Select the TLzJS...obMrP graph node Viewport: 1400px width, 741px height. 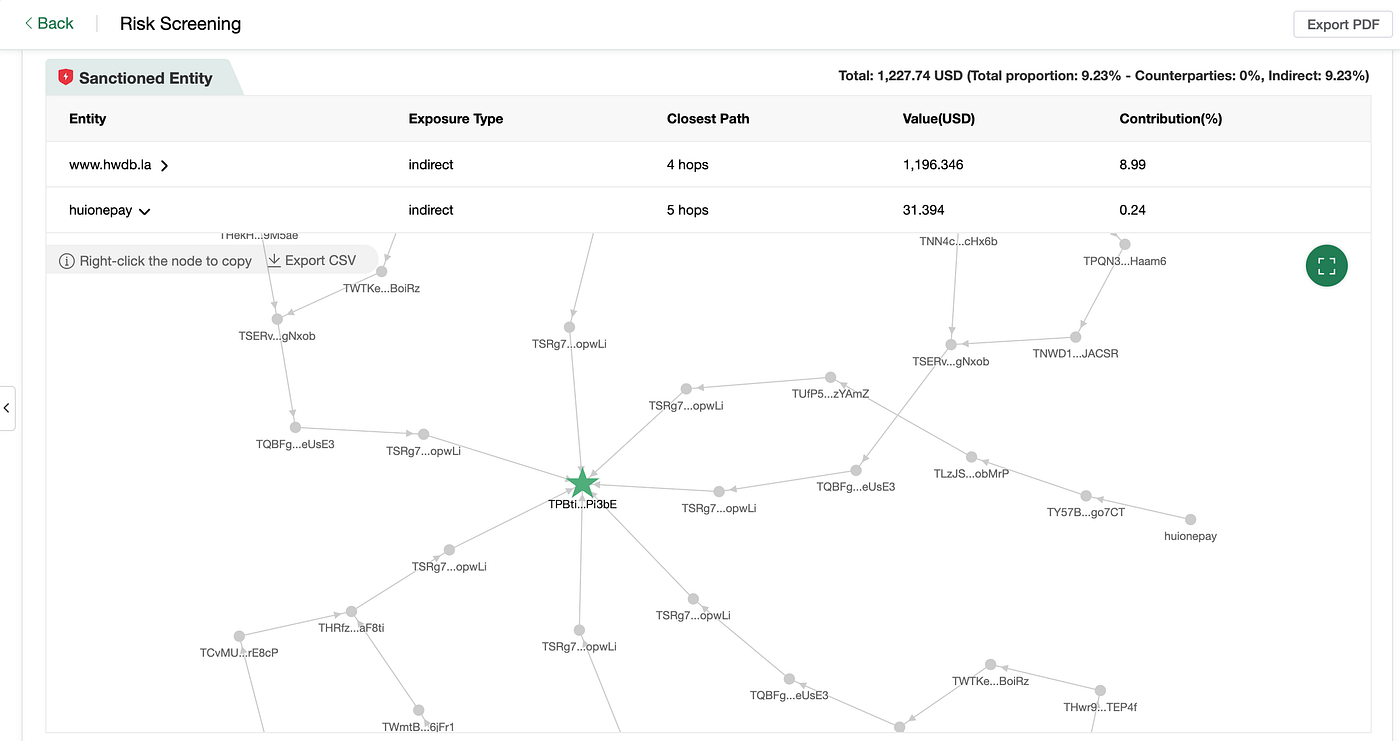tap(970, 457)
